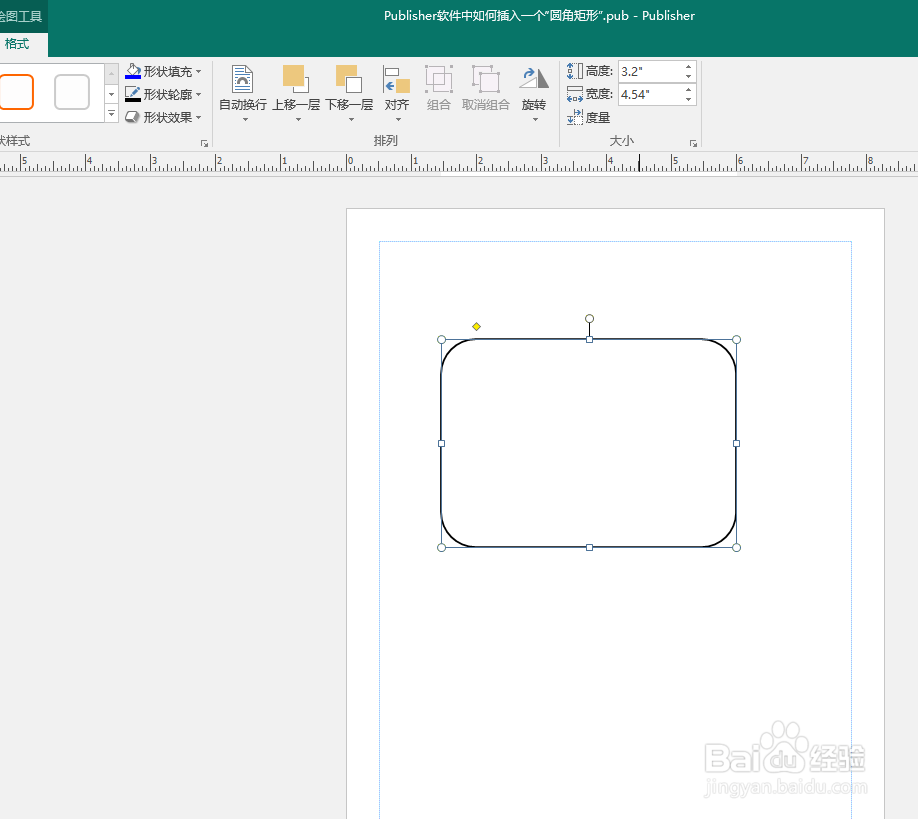Click the Measurement (度量) icon
The image size is (918, 819).
575,117
